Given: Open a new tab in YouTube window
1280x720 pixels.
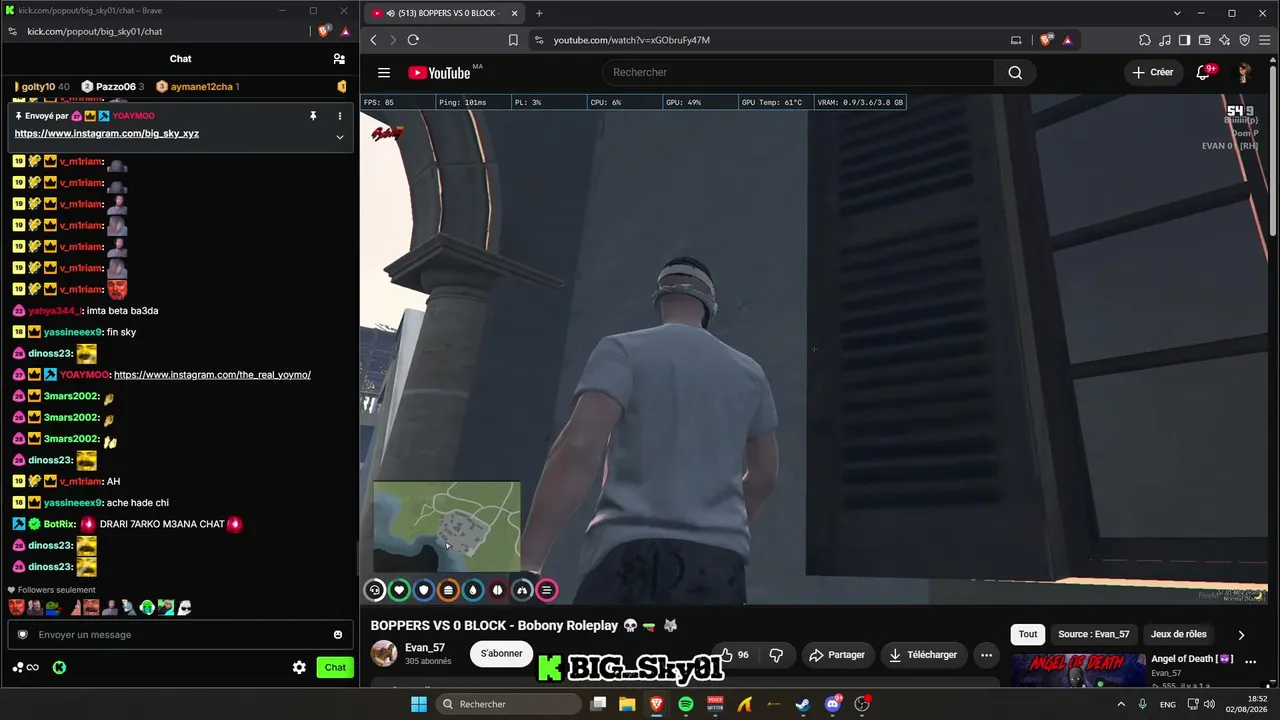Looking at the screenshot, I should pyautogui.click(x=539, y=13).
